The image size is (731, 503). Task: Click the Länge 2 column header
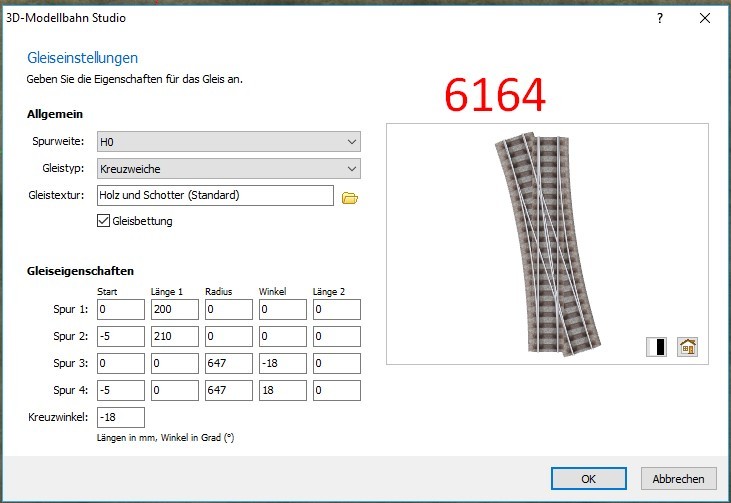coord(329,292)
